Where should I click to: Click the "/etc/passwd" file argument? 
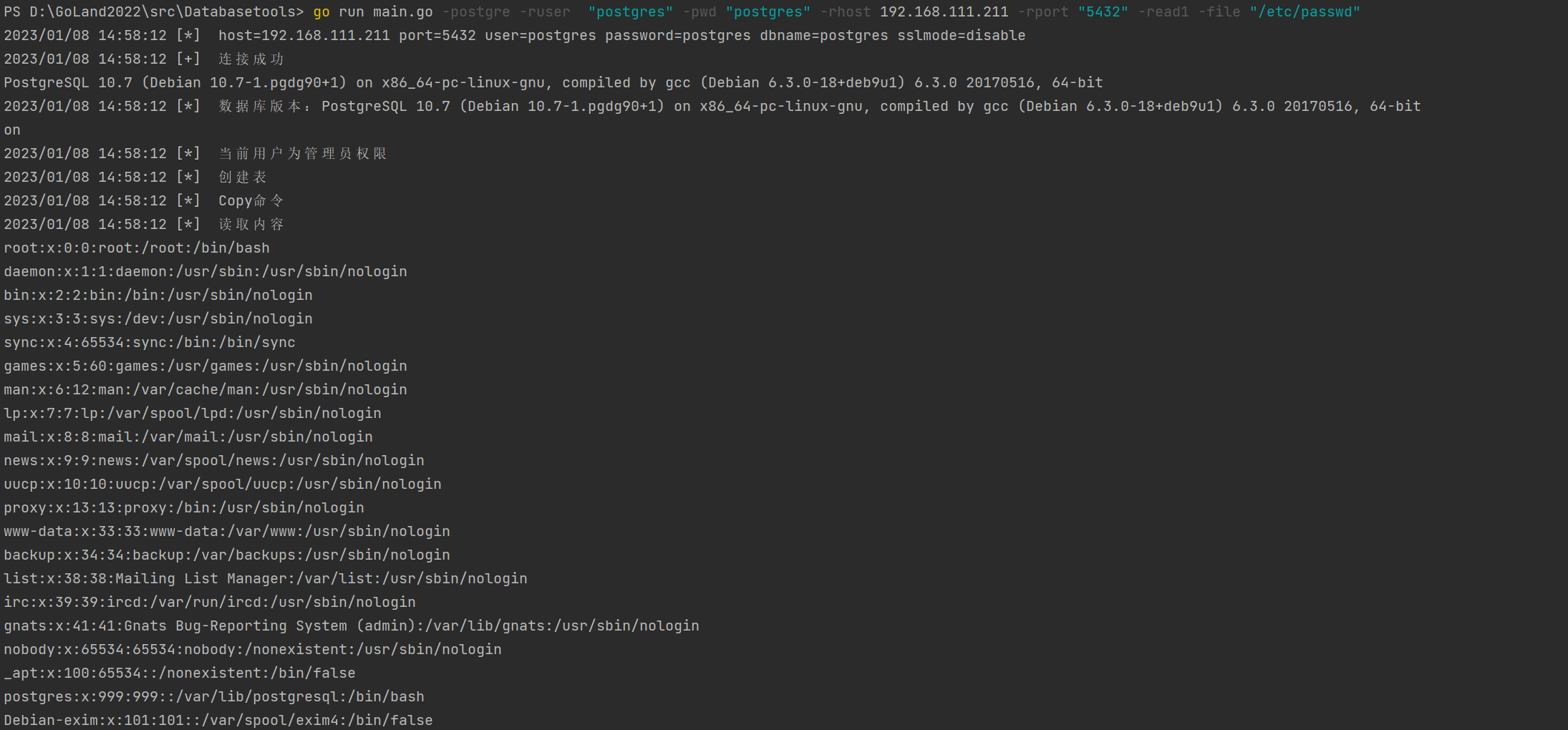(1305, 12)
